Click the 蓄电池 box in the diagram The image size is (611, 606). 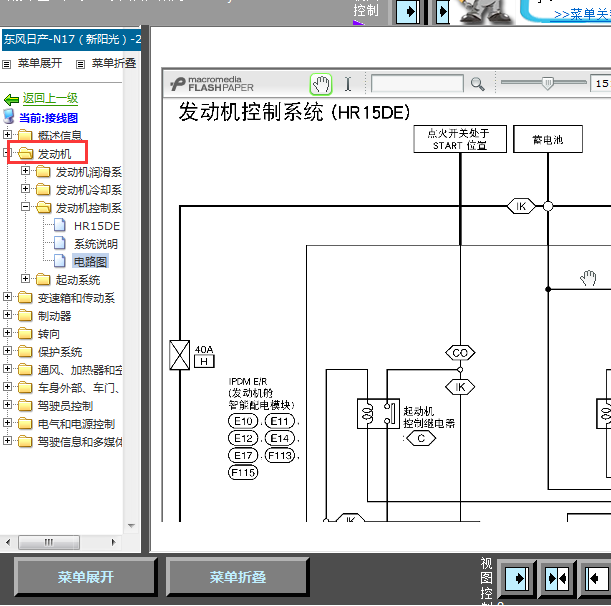coord(548,139)
